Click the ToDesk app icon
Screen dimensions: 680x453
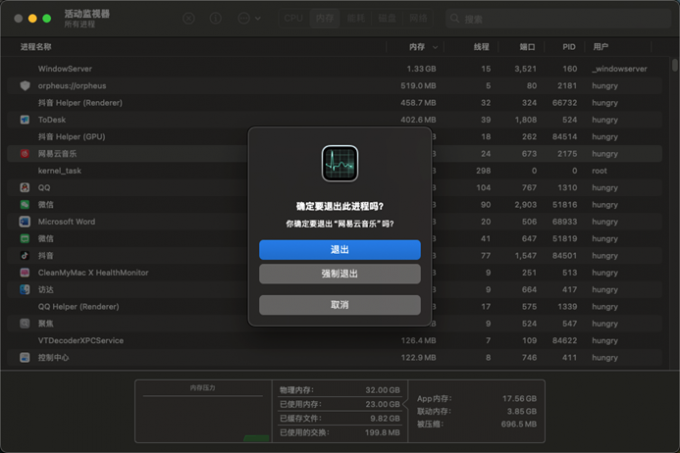click(x=25, y=120)
